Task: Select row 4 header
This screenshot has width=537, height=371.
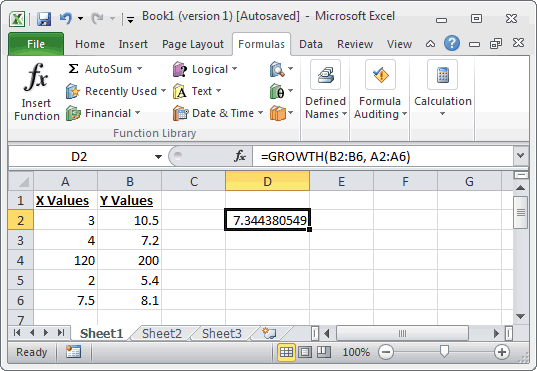Action: click(21, 261)
